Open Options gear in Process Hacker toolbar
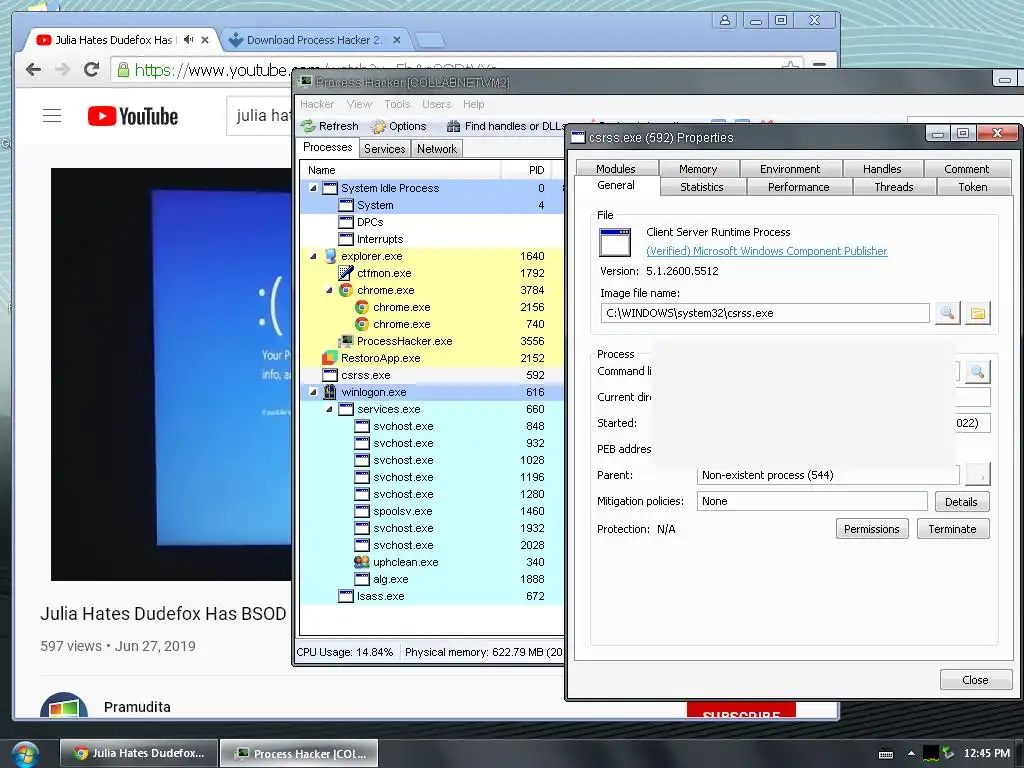 (x=378, y=126)
